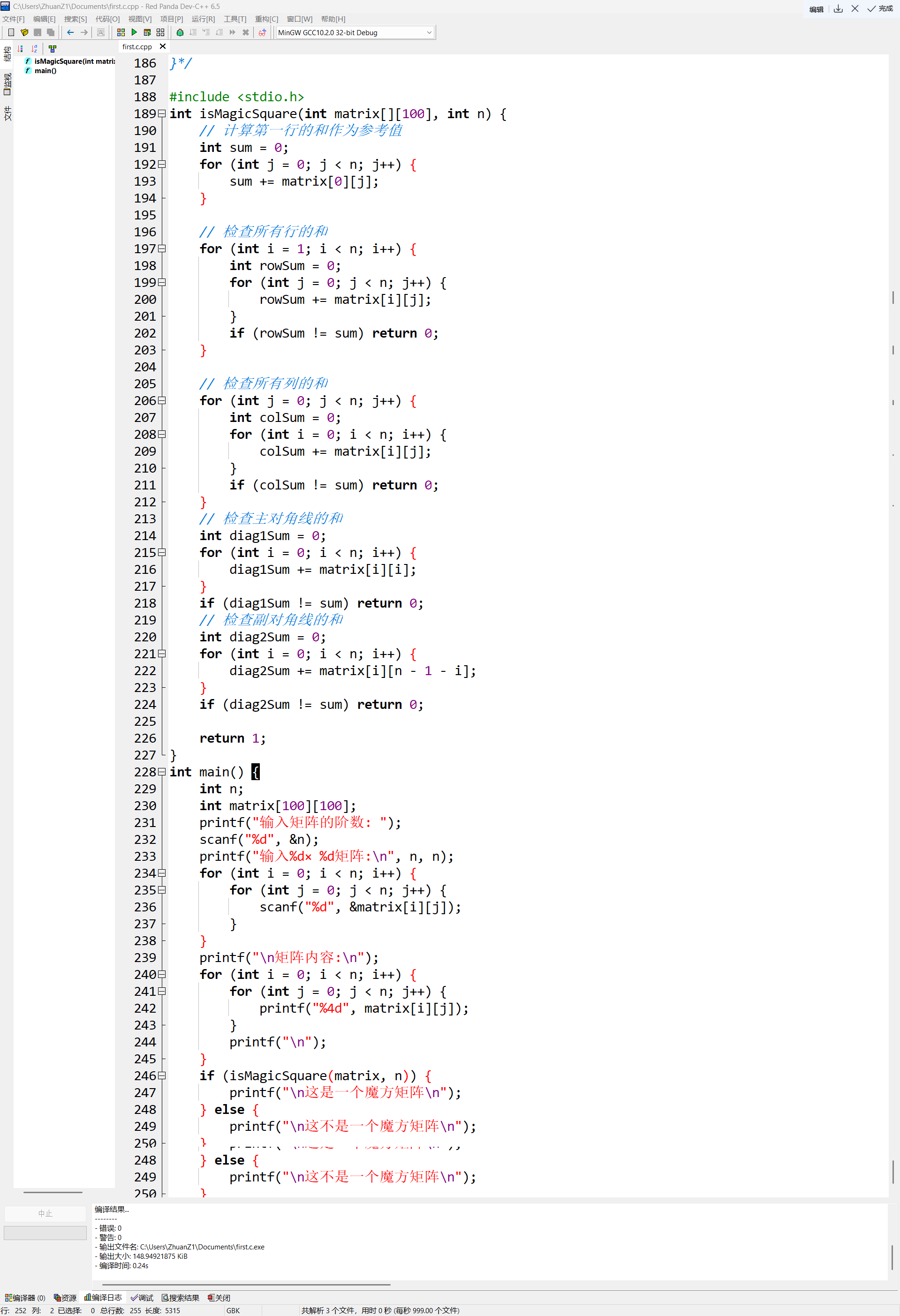The height and width of the screenshot is (1316, 900).
Task: Open a file using the toolbar folder icon
Action: click(24, 32)
